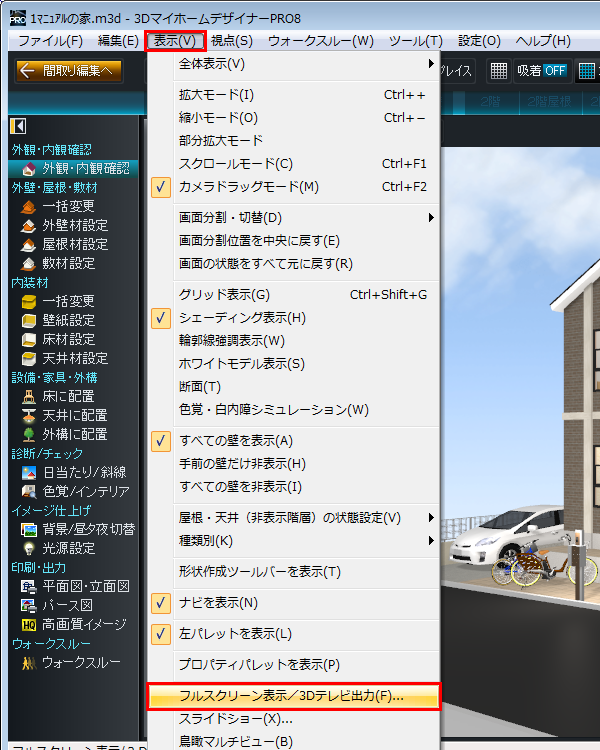Open the ツール(T) menu in menu bar

point(415,41)
